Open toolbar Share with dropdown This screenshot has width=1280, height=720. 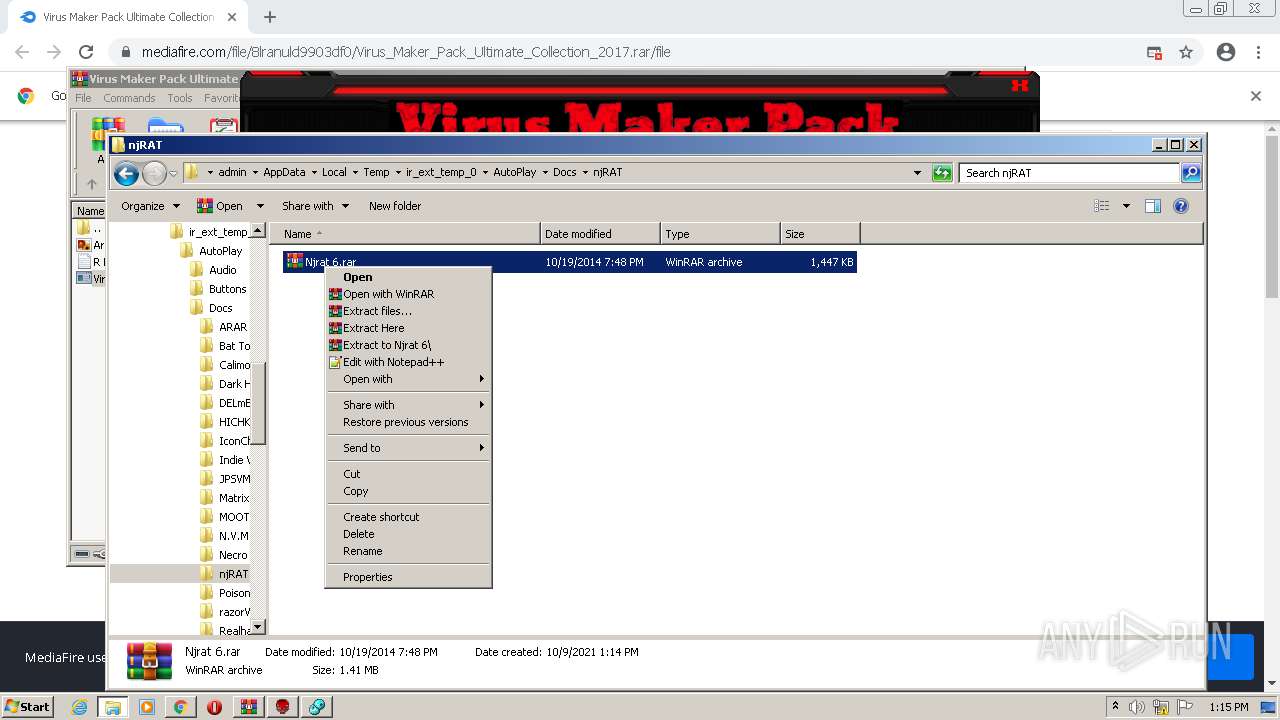315,206
